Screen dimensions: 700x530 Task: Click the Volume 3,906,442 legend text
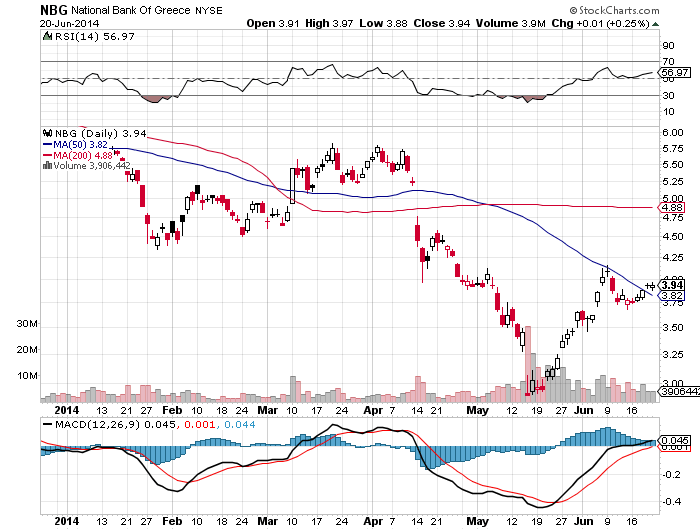click(x=92, y=166)
